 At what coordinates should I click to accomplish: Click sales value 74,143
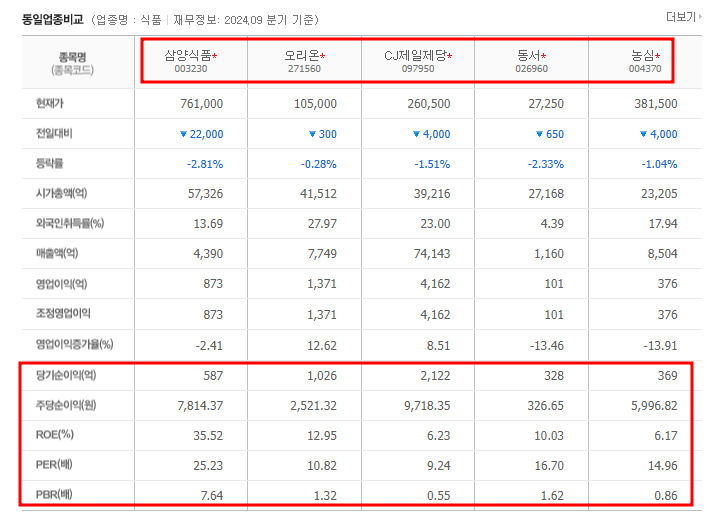pyautogui.click(x=432, y=254)
